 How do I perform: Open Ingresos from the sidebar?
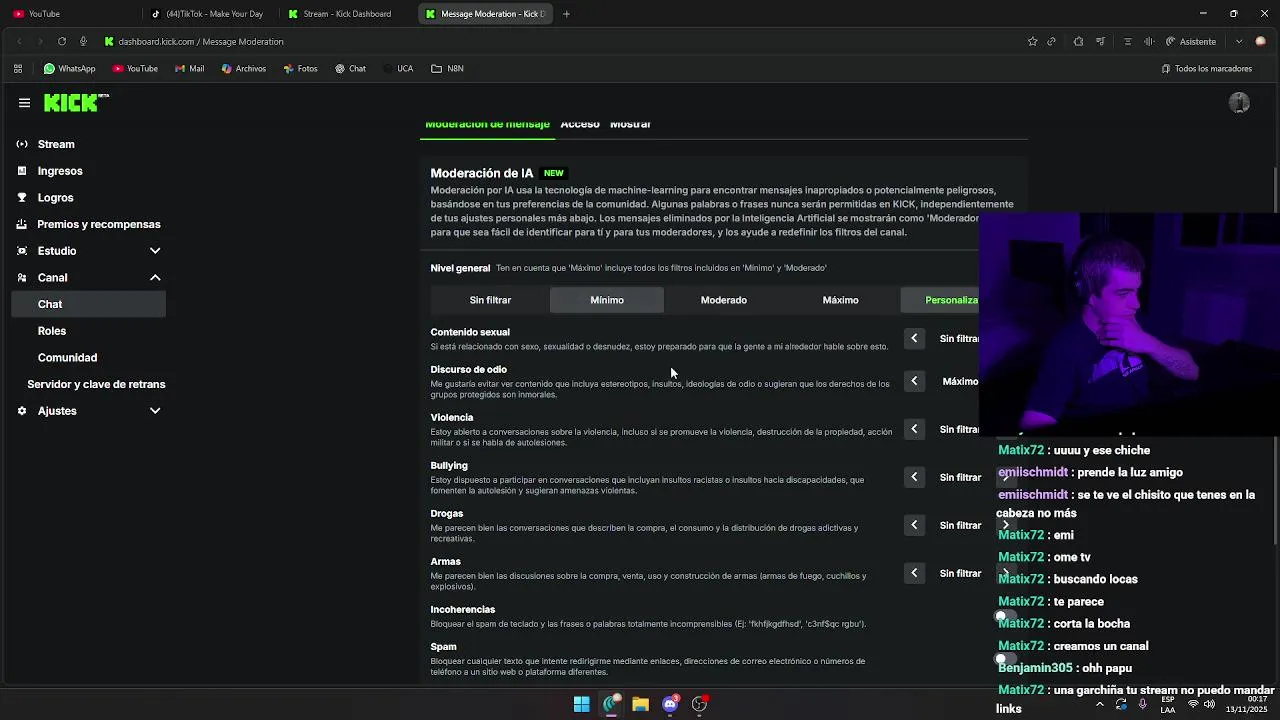click(60, 171)
